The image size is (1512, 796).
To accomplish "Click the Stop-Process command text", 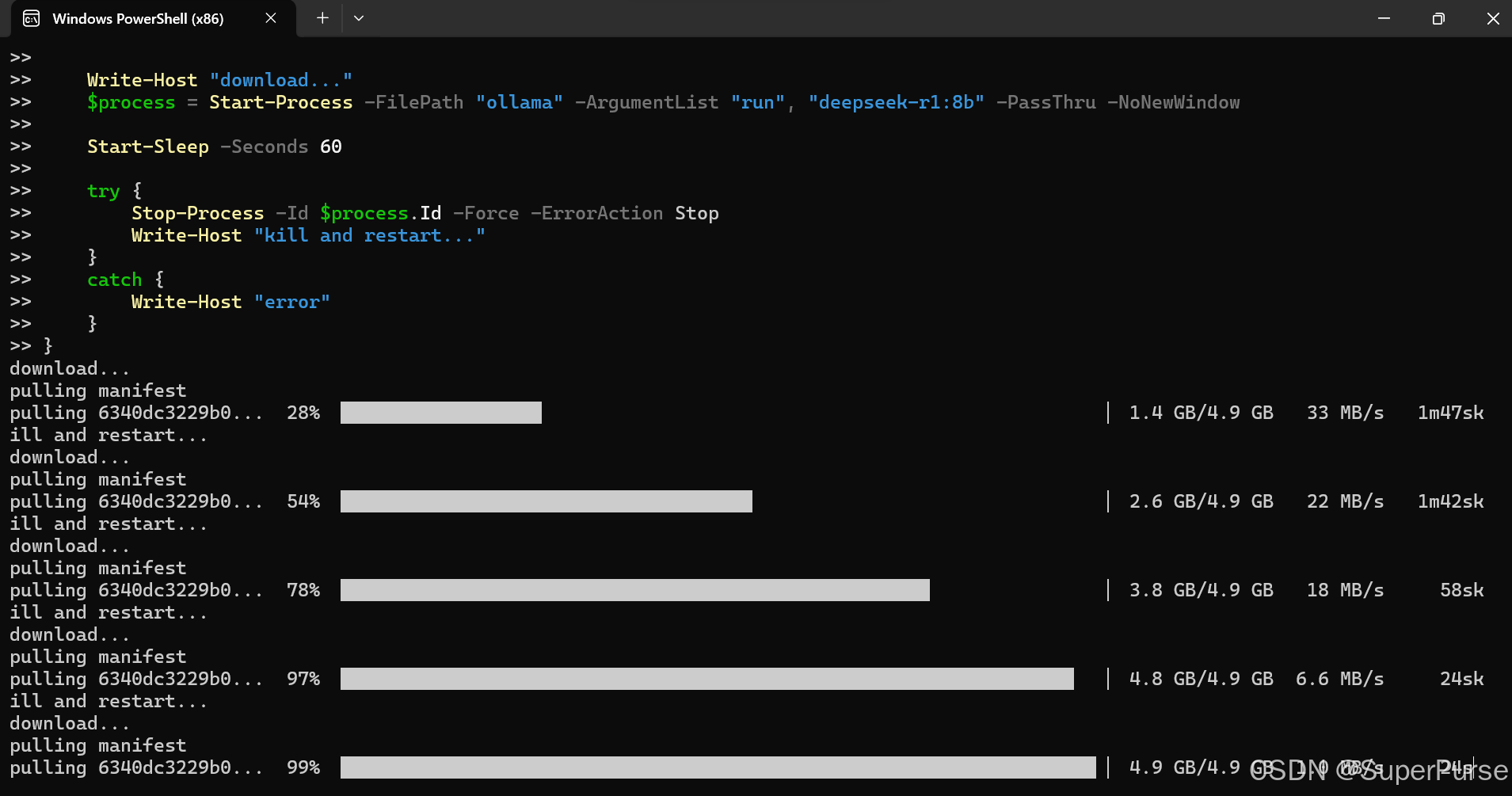I will coord(198,213).
